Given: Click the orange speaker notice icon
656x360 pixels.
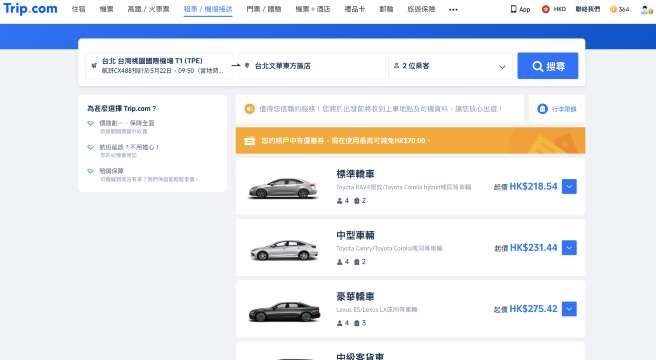Looking at the screenshot, I should tap(249, 109).
